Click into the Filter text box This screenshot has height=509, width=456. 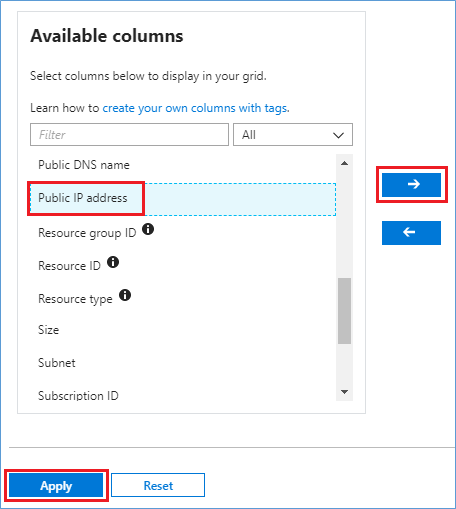(129, 135)
